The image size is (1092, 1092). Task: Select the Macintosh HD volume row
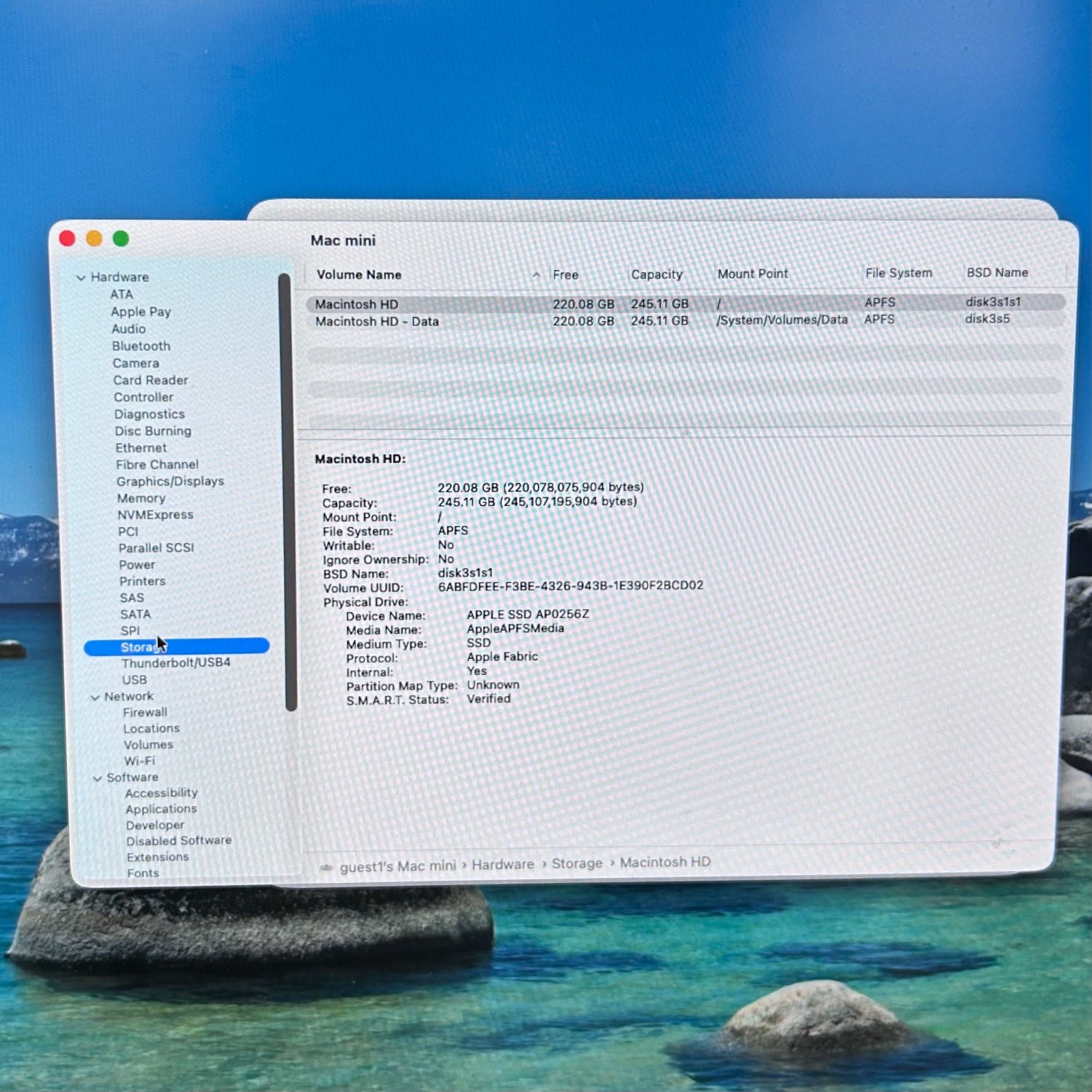pyautogui.click(x=686, y=303)
